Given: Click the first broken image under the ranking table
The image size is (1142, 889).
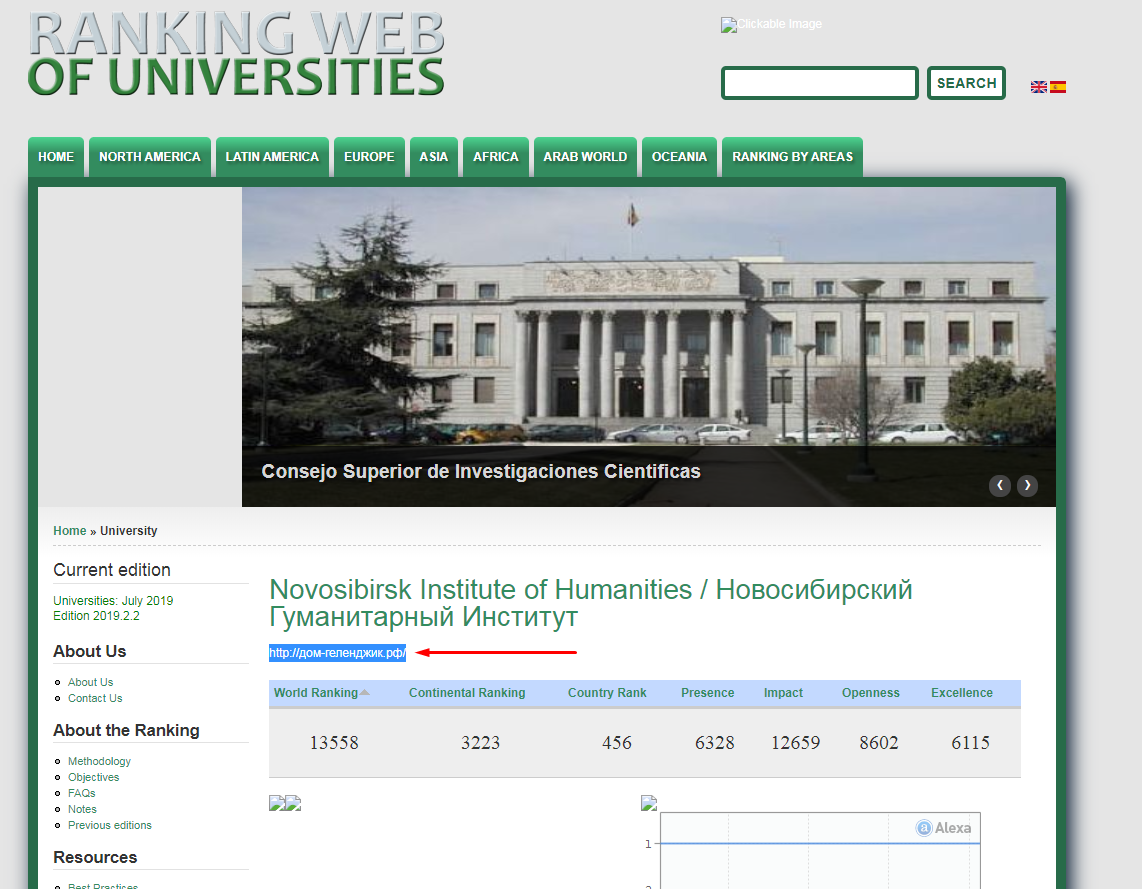Looking at the screenshot, I should (277, 803).
